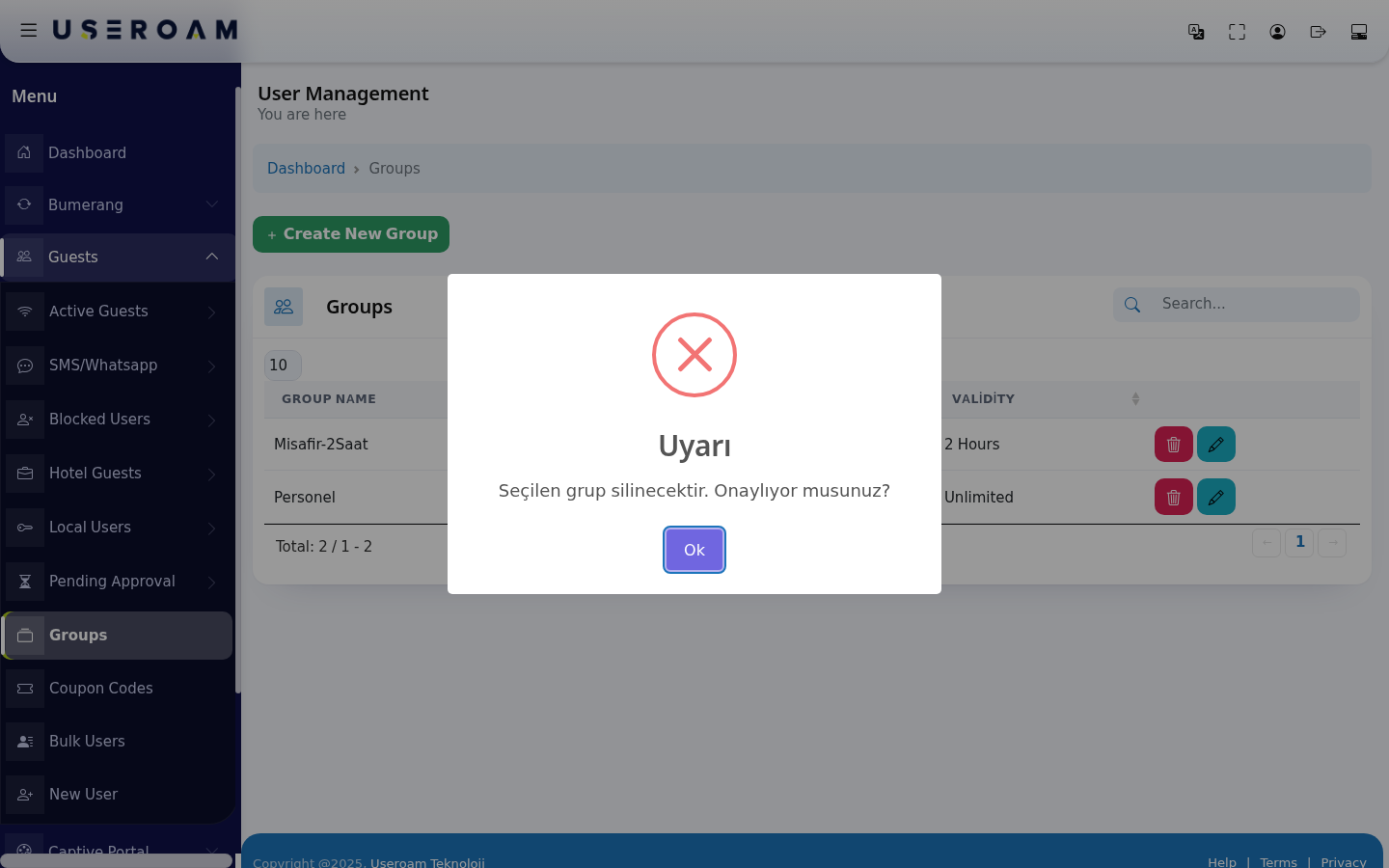Confirm the warning with Ok button

[x=694, y=550]
